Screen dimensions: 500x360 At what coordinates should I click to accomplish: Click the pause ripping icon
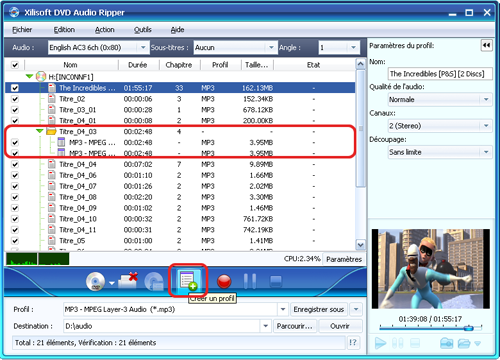click(x=250, y=281)
